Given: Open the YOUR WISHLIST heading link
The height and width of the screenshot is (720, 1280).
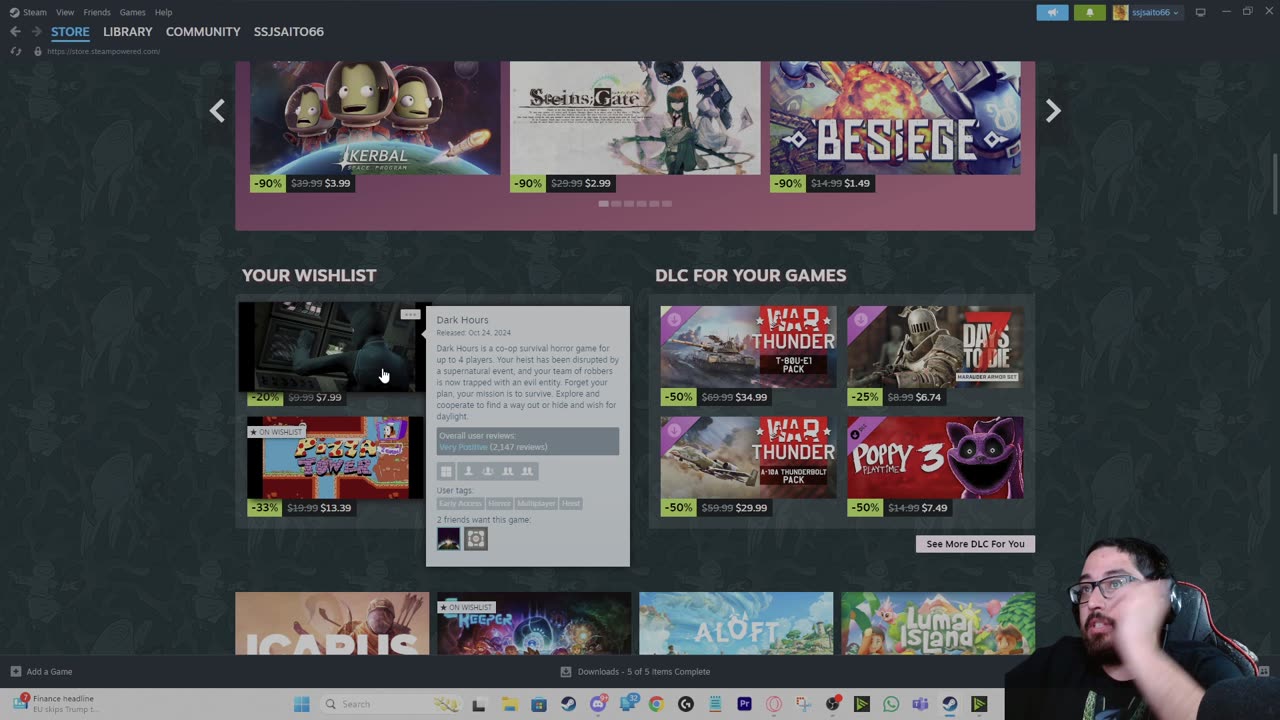Looking at the screenshot, I should click(x=309, y=275).
